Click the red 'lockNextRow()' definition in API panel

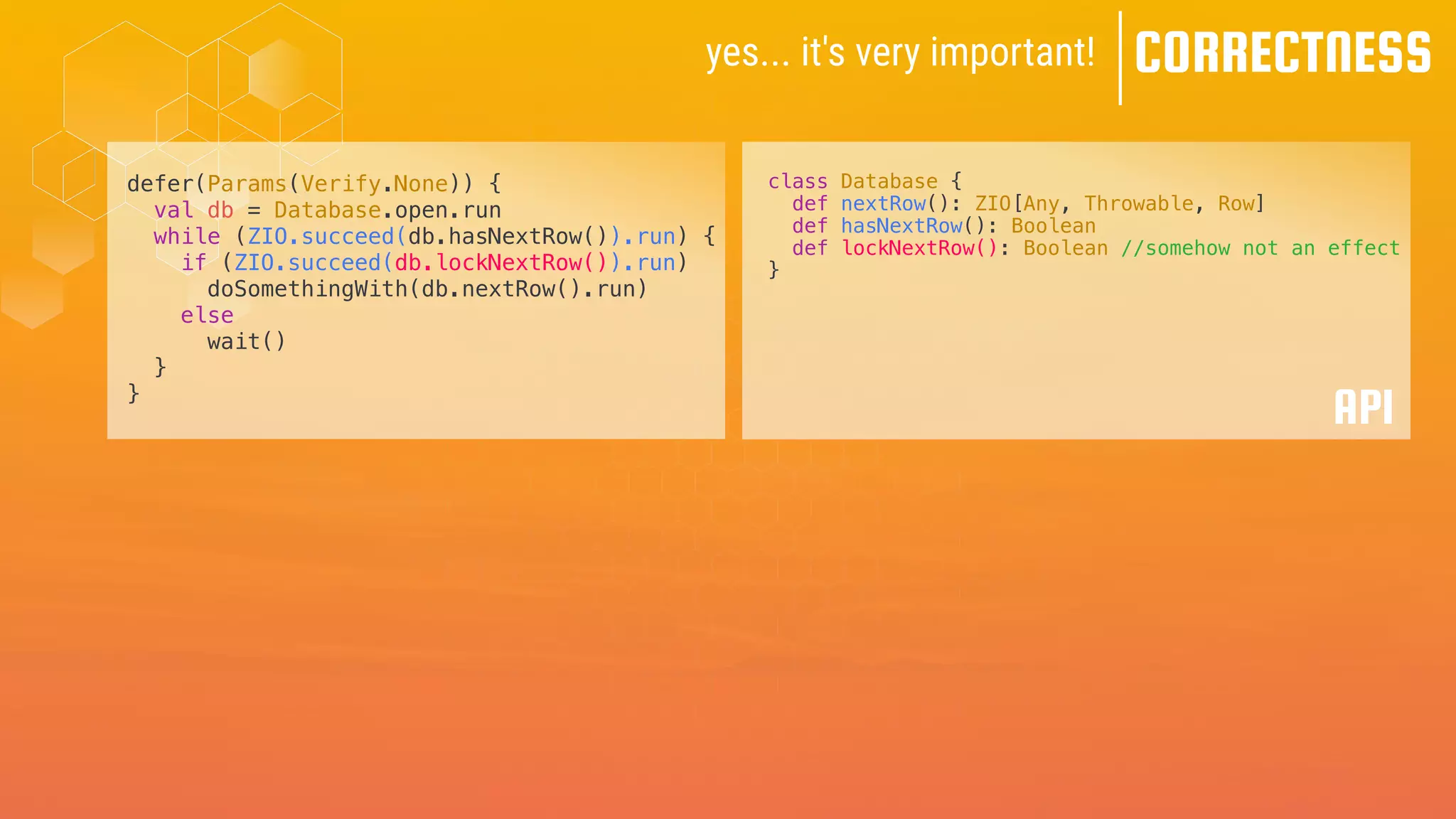[x=920, y=247]
